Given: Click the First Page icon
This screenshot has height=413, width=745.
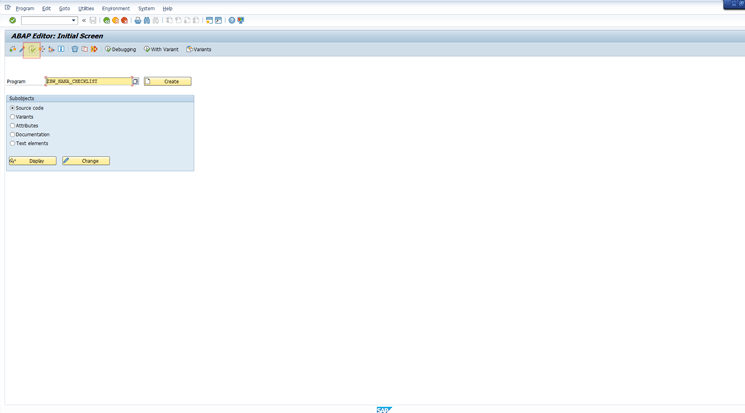Looking at the screenshot, I should [x=169, y=20].
